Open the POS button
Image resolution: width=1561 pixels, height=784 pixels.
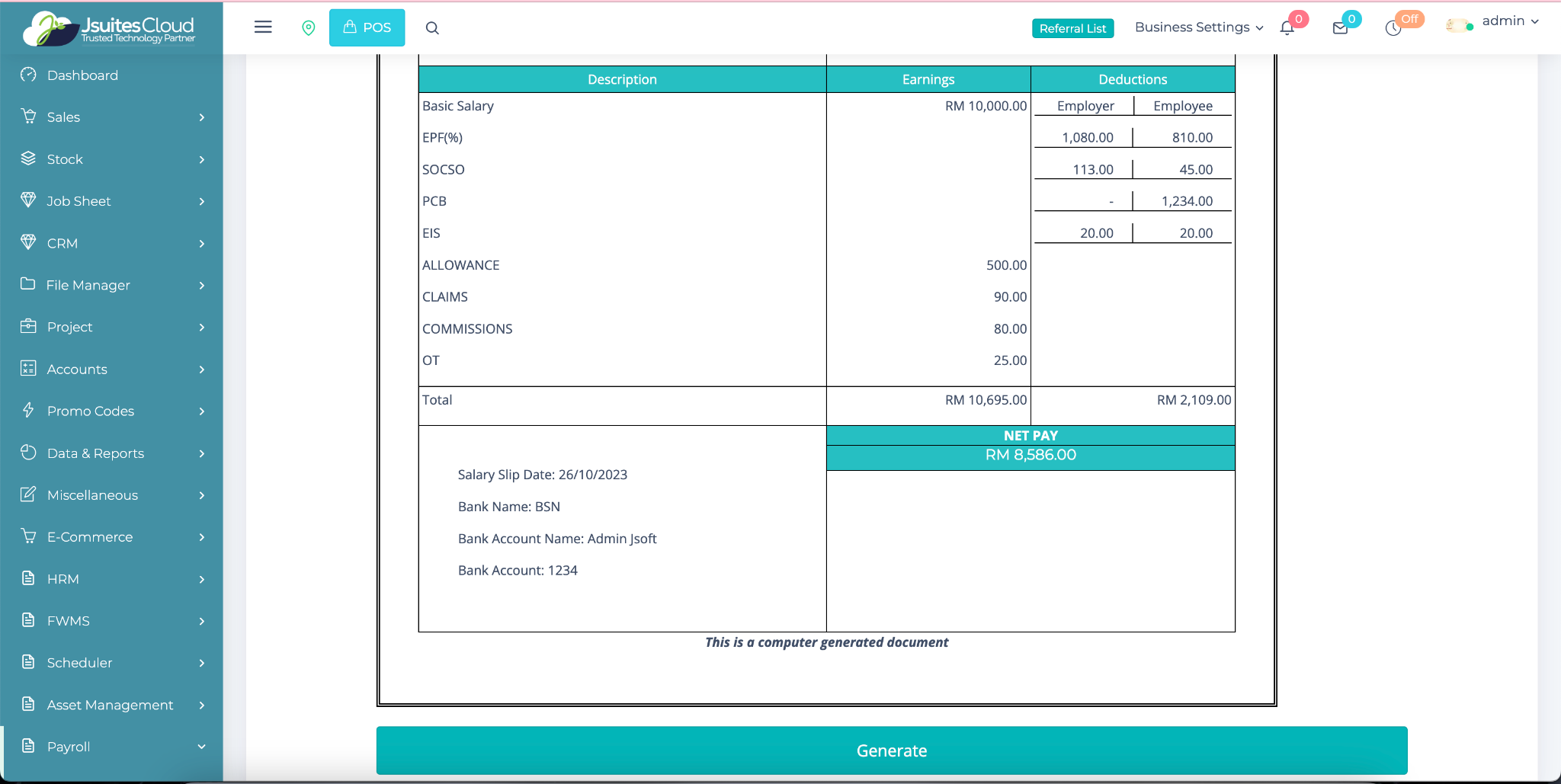pos(367,27)
